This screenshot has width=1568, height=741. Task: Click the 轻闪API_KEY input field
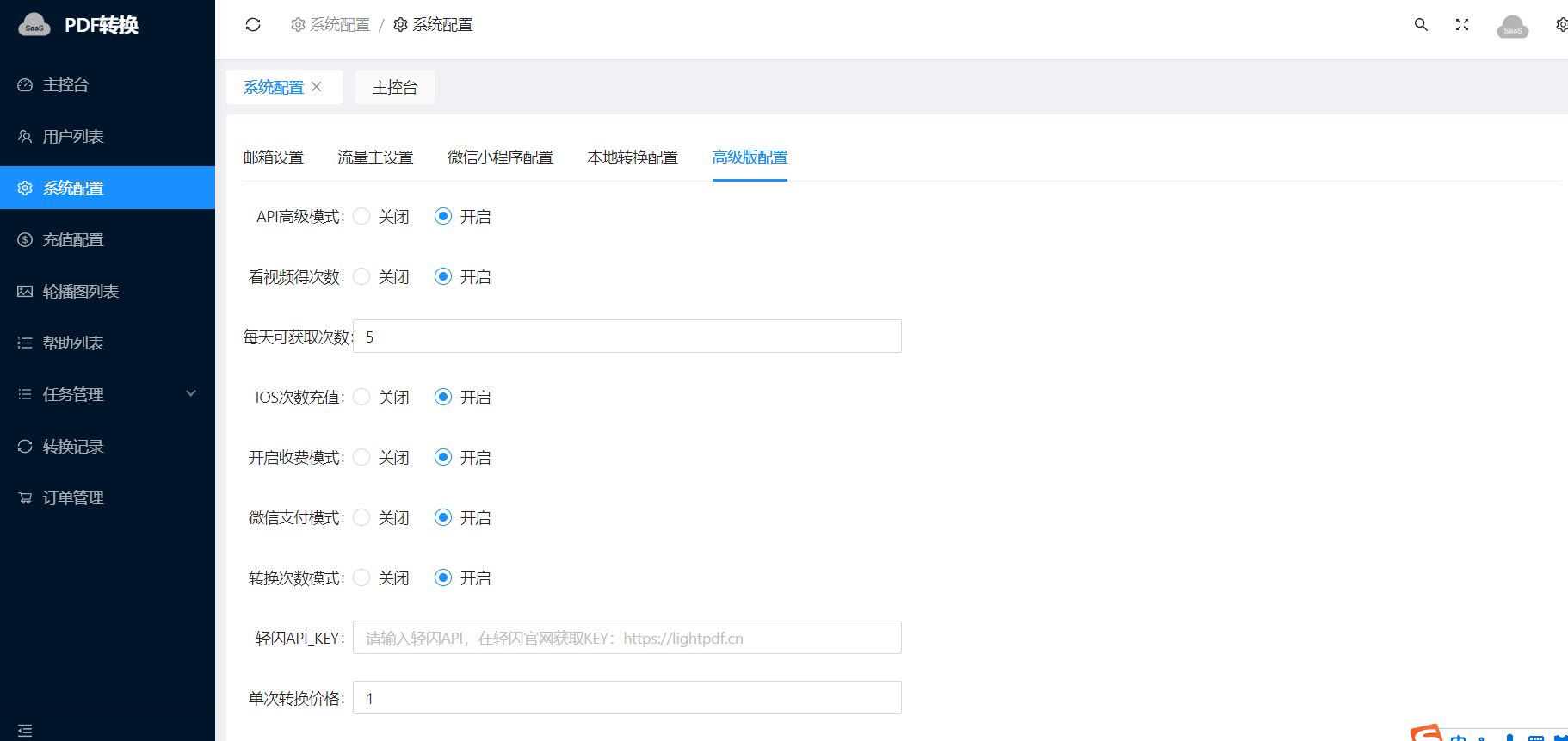pyautogui.click(x=627, y=638)
